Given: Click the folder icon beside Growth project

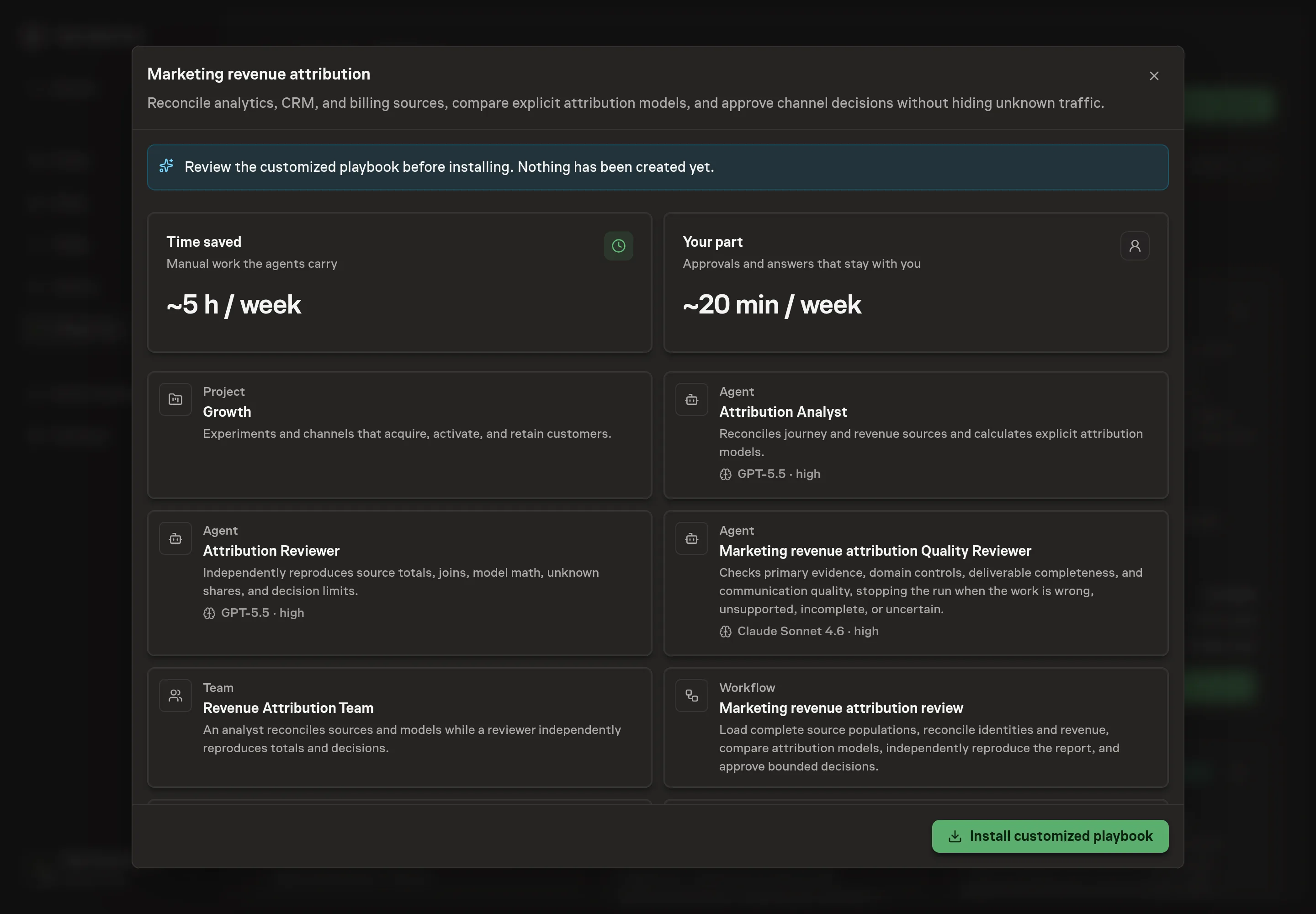Looking at the screenshot, I should click(x=175, y=399).
